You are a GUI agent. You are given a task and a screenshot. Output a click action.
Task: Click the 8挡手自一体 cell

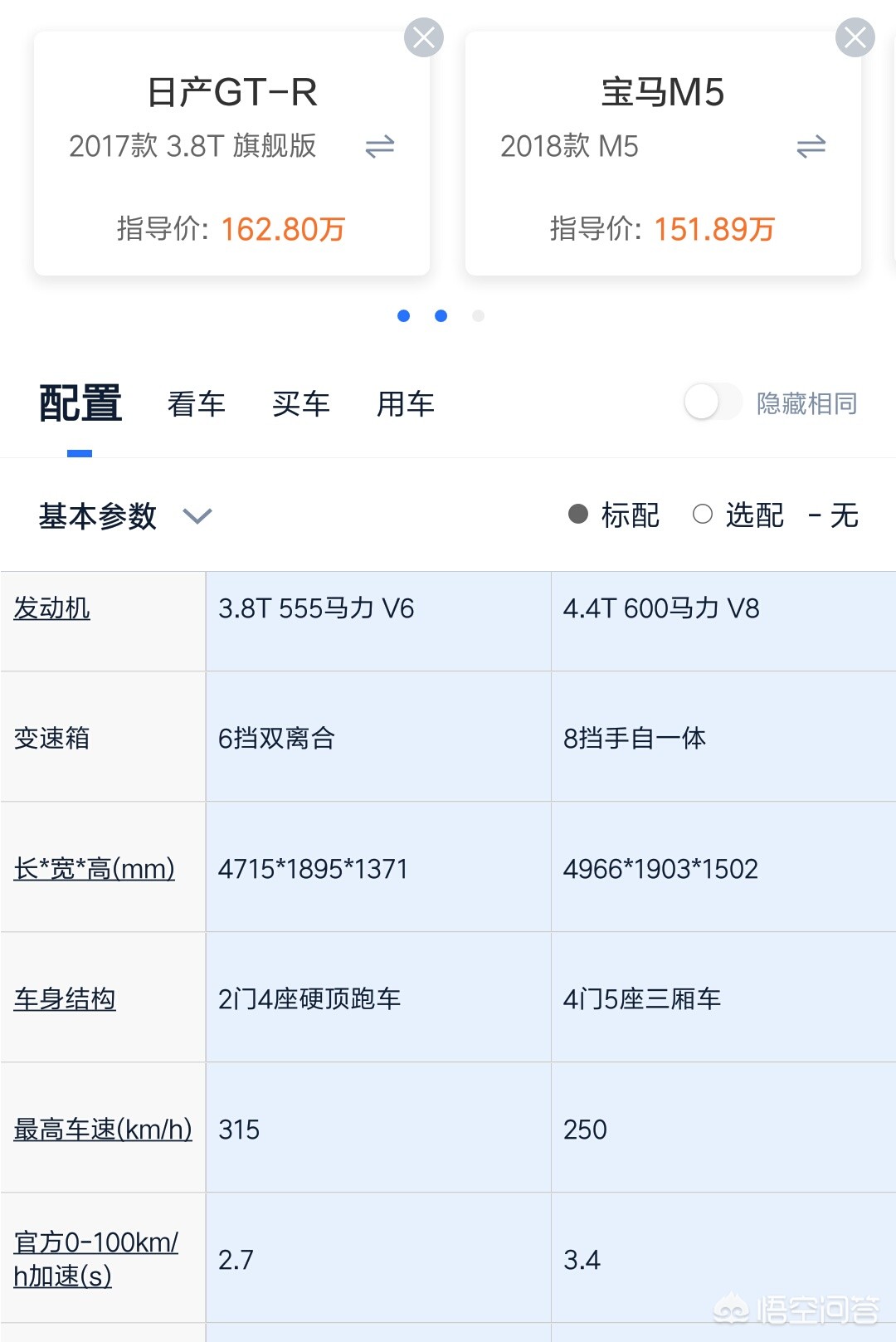(x=723, y=736)
